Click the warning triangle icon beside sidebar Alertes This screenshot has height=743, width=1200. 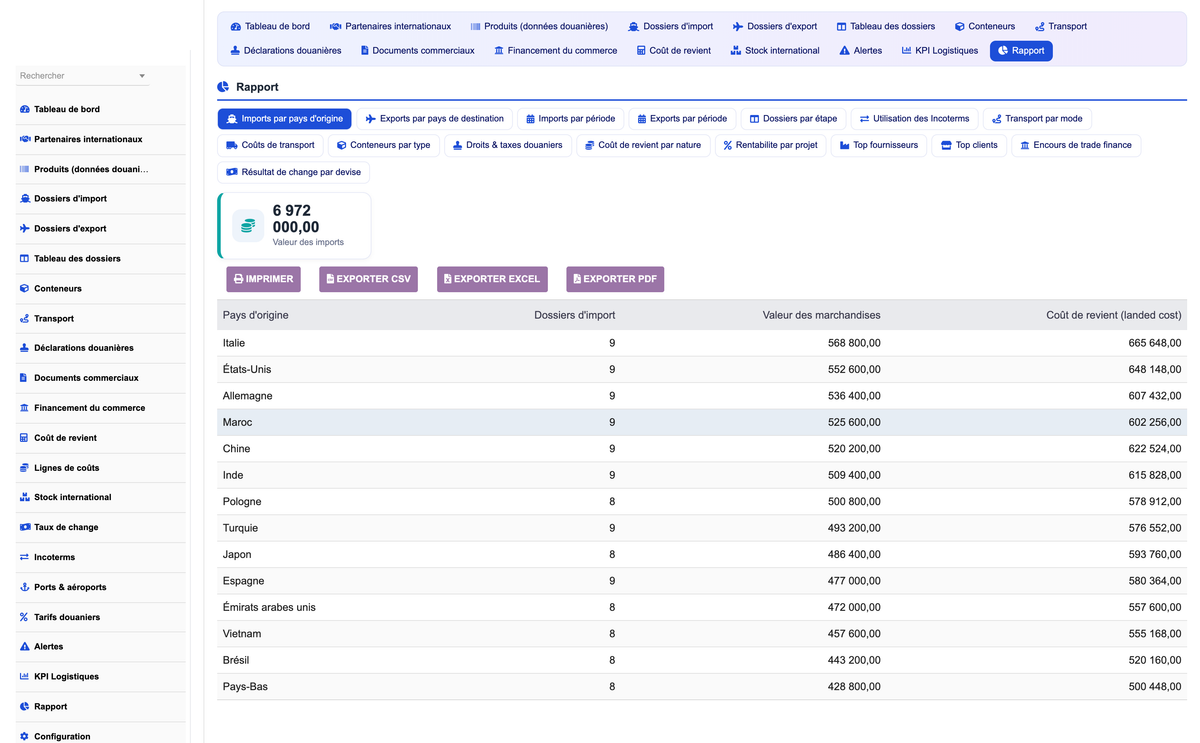(25, 647)
